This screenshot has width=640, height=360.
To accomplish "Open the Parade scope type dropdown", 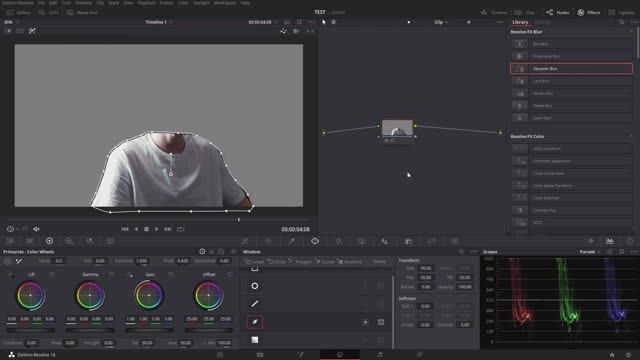I will (x=589, y=252).
